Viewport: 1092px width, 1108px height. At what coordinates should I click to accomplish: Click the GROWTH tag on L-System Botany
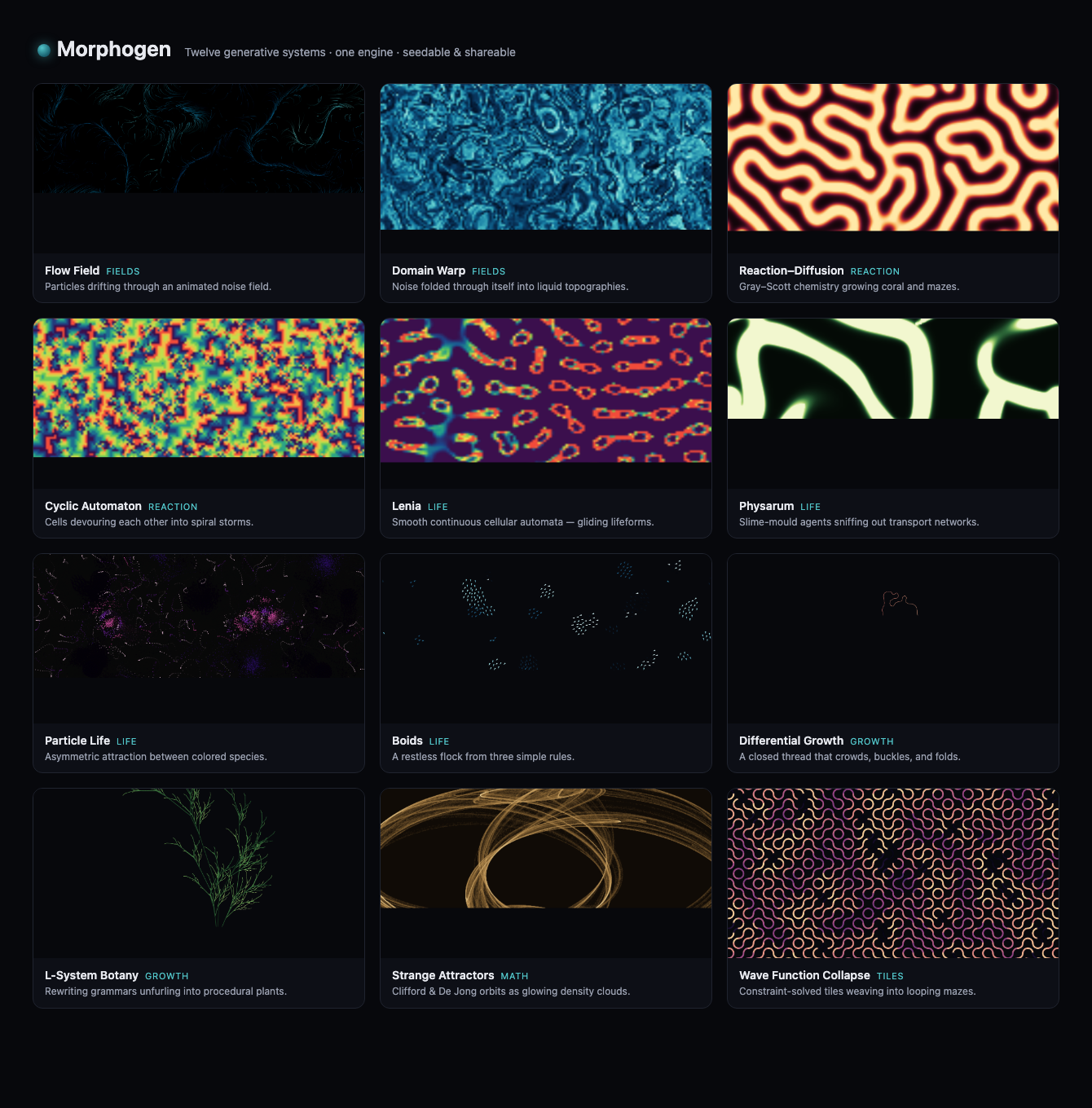[167, 976]
